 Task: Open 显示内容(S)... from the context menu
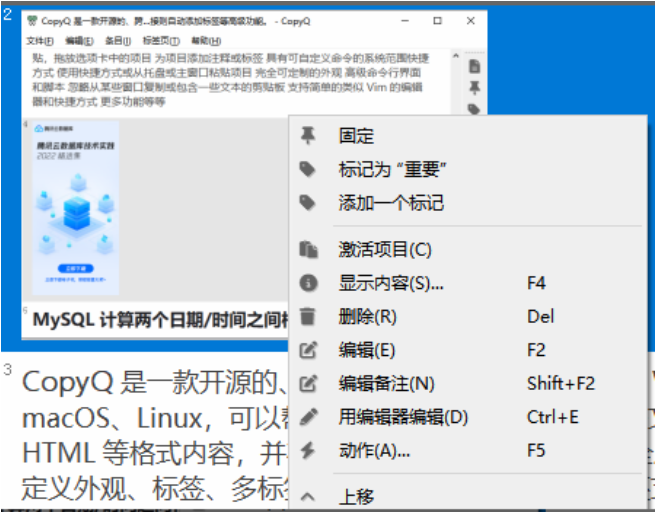tap(467, 283)
